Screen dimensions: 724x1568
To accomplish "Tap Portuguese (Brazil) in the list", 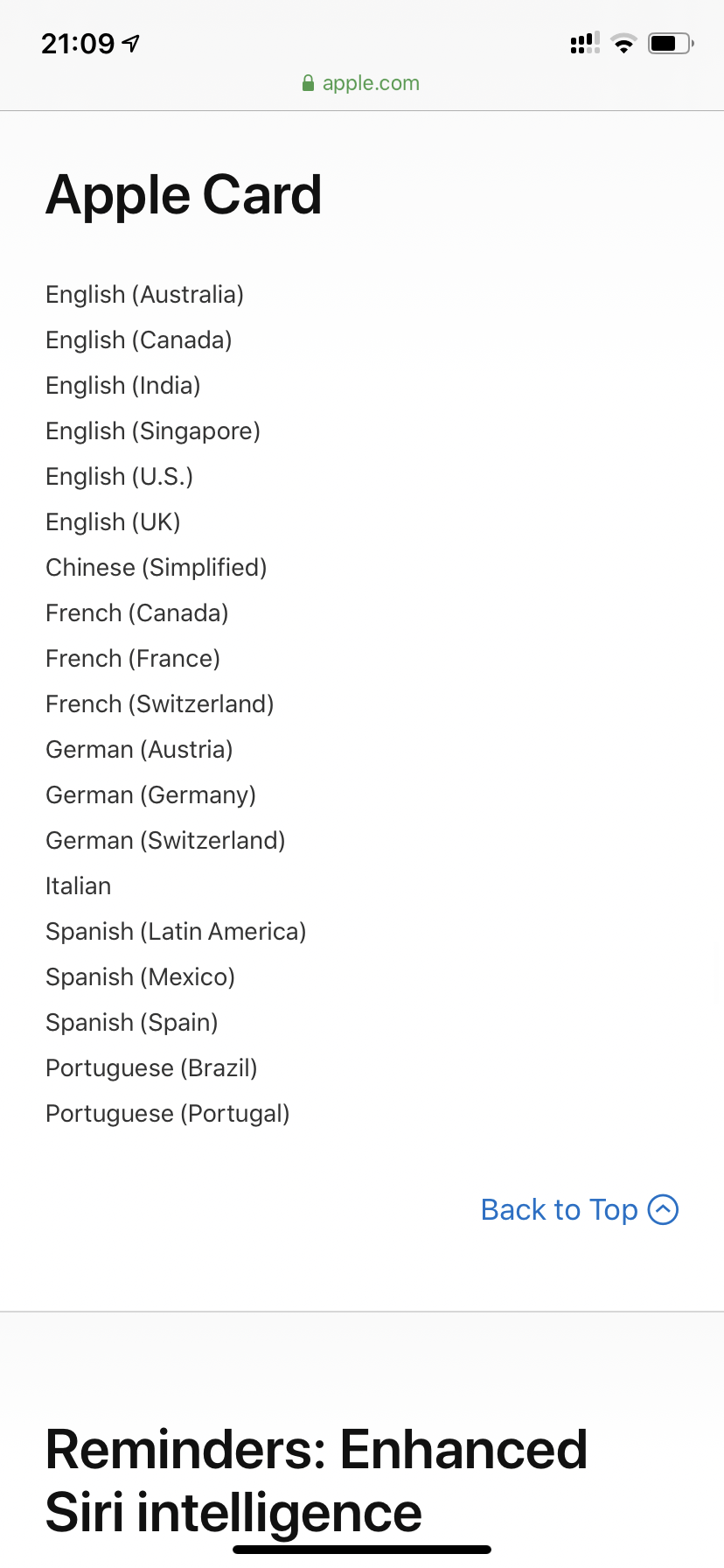I will pos(151,1067).
